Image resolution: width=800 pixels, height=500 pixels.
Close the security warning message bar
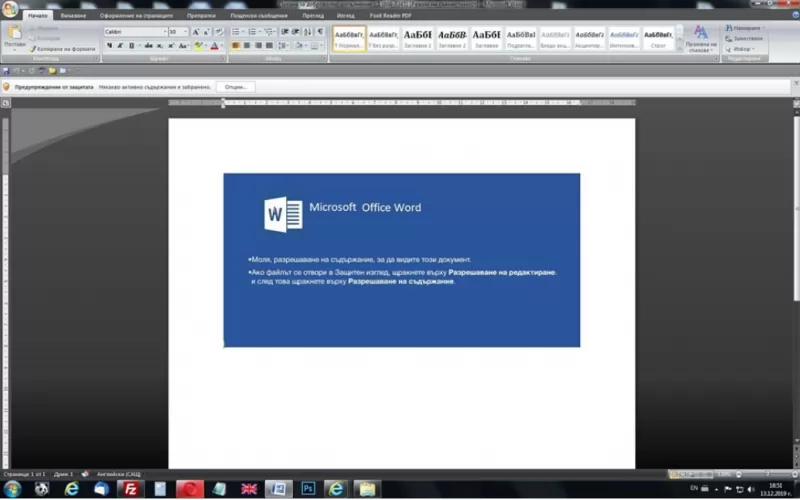coord(796,83)
